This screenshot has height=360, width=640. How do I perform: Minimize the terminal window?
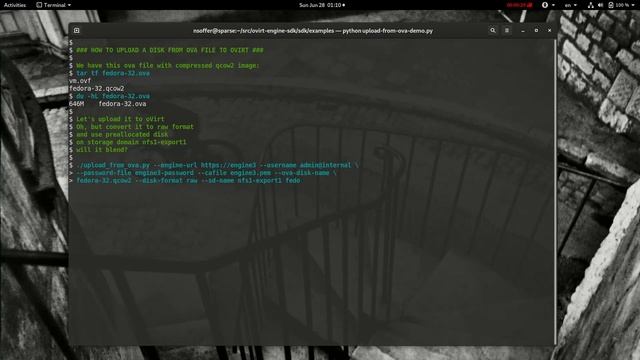click(x=523, y=31)
